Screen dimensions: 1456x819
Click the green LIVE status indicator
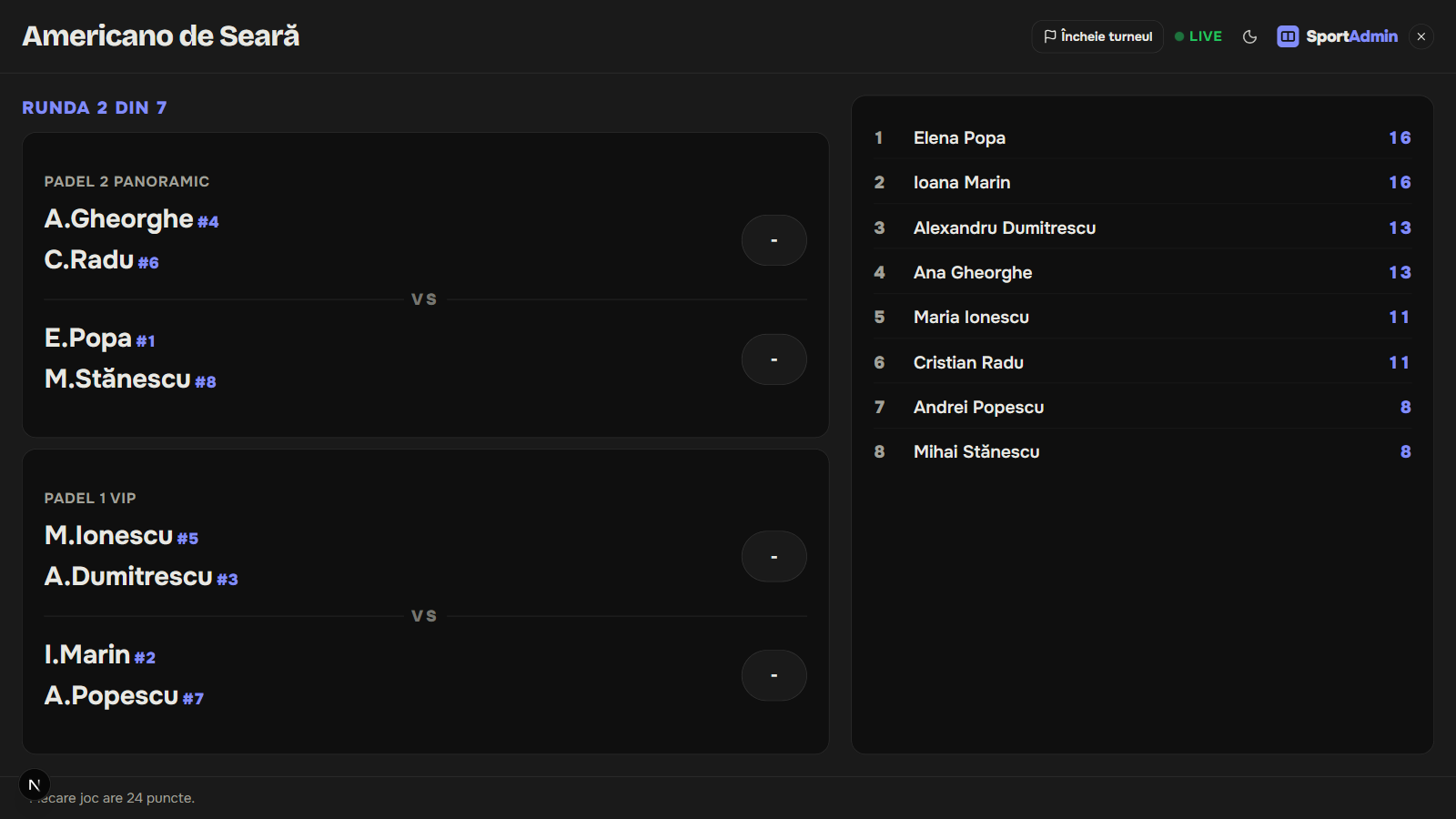(x=1198, y=36)
